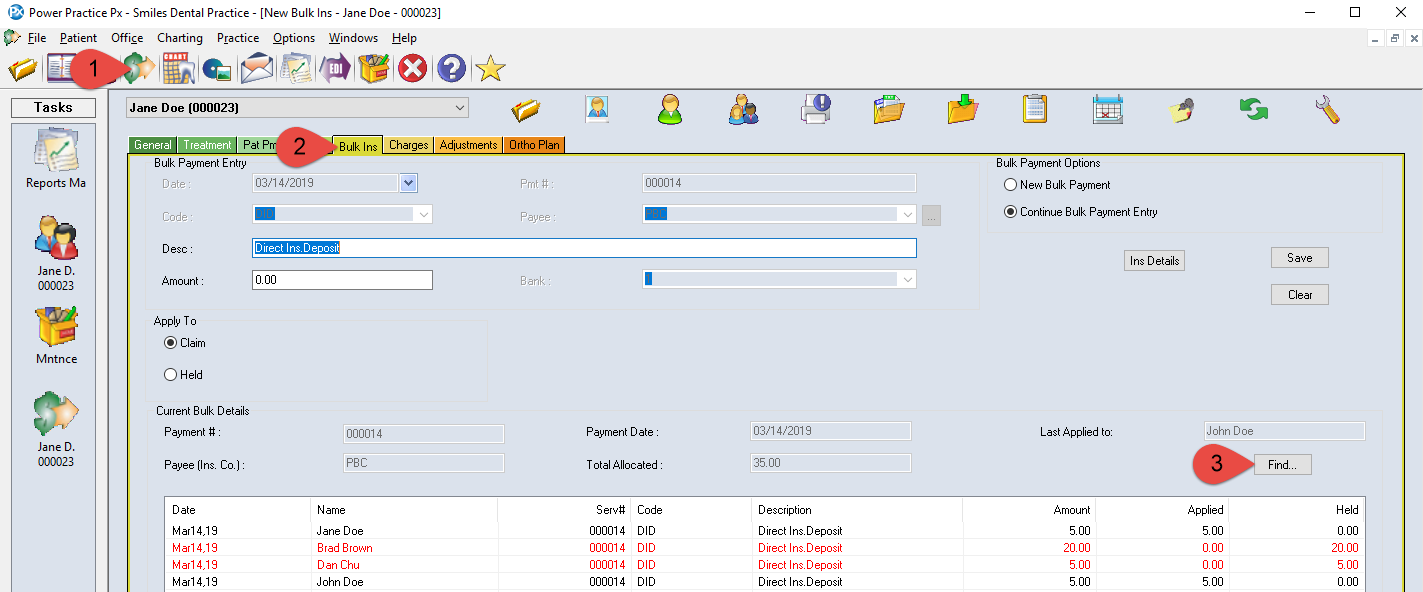Expand the Bank dropdown list
This screenshot has height=592, width=1423.
[x=907, y=280]
